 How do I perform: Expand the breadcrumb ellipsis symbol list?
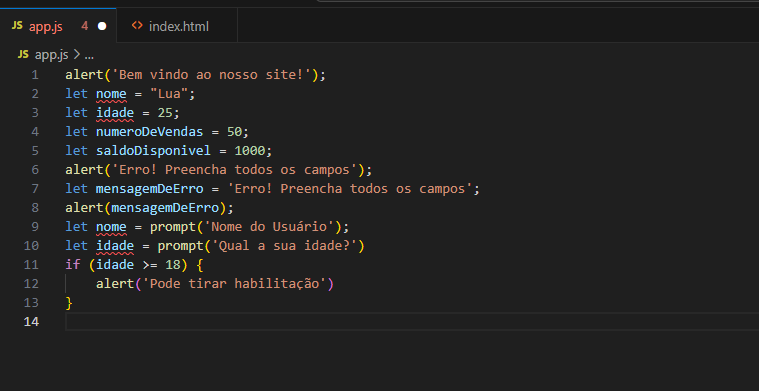pos(89,56)
